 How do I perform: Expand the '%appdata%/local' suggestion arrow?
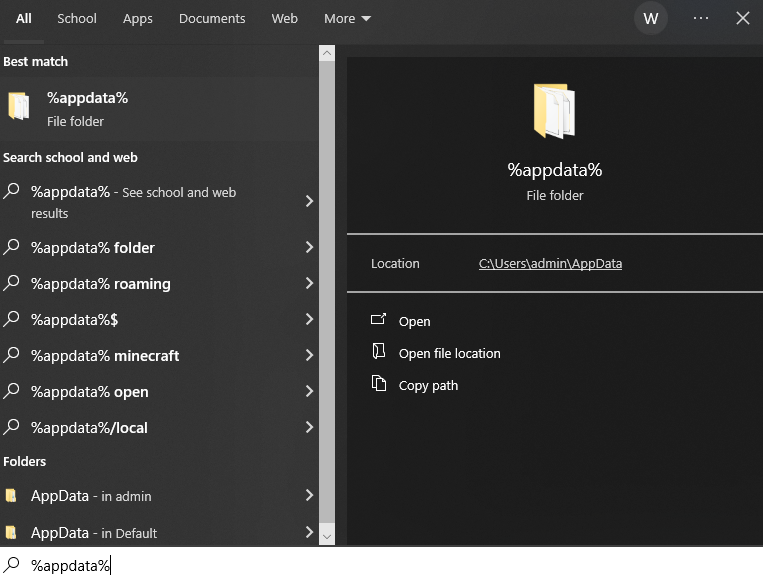click(x=309, y=427)
